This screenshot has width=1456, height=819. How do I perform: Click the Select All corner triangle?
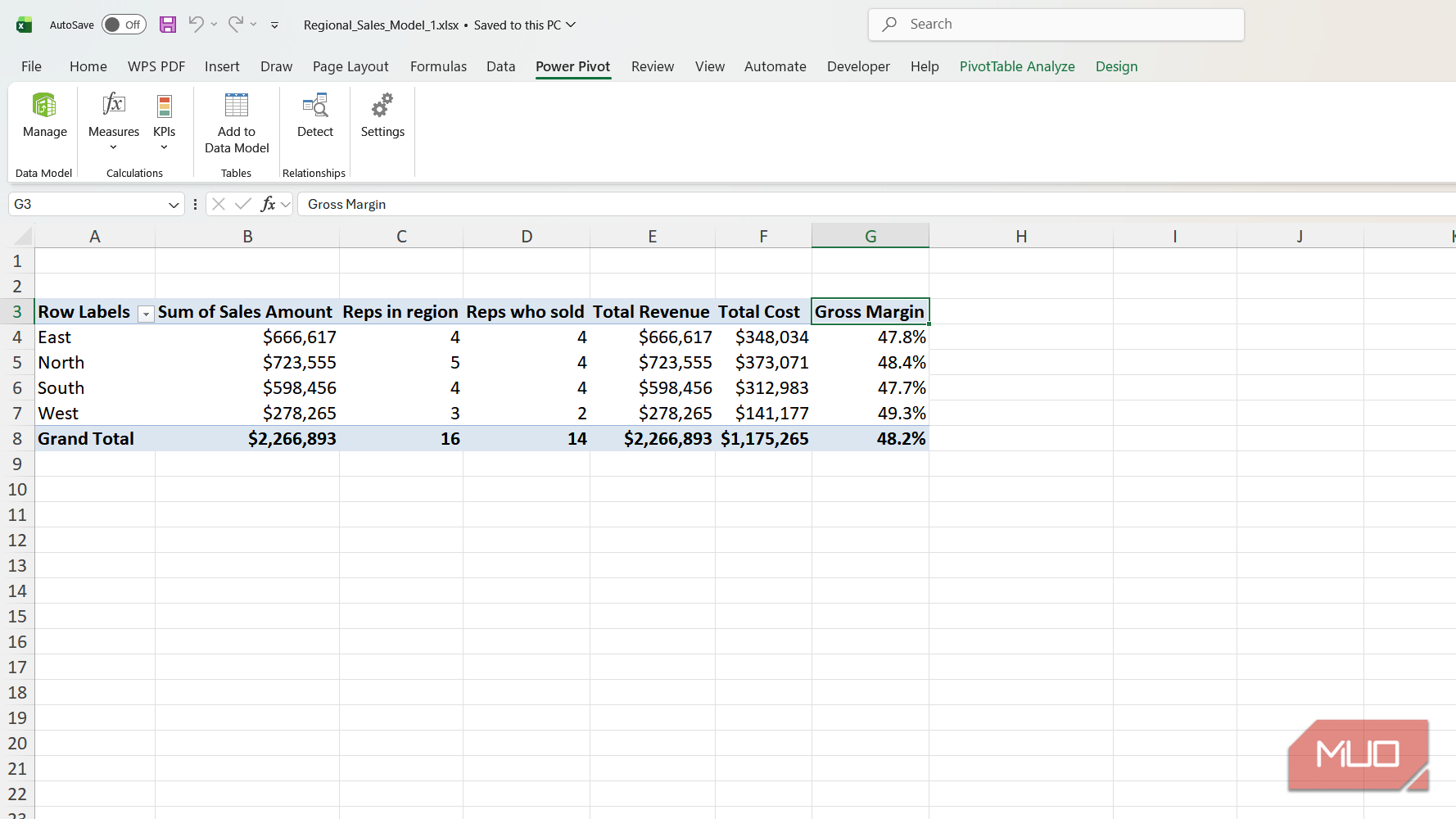coord(23,237)
